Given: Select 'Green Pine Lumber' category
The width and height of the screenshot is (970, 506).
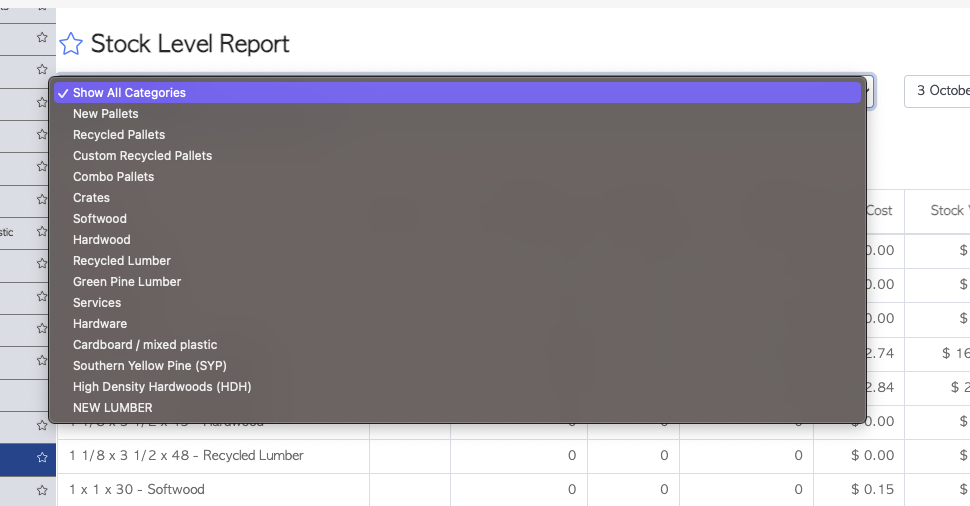Looking at the screenshot, I should [x=457, y=282].
